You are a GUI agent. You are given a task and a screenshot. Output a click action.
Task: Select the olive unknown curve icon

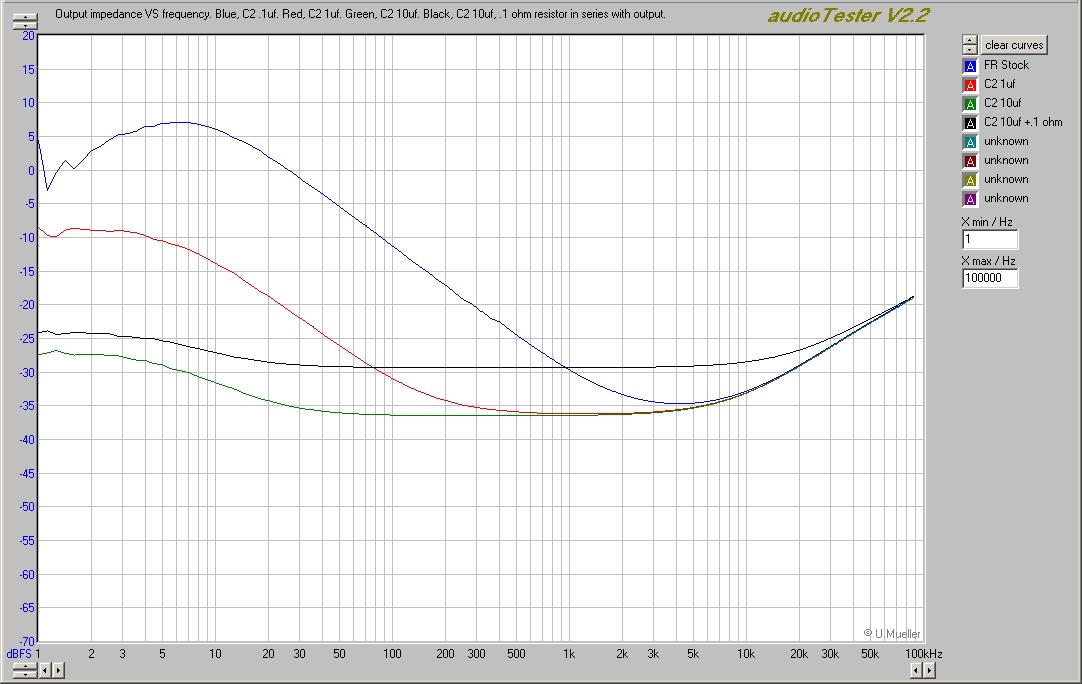pyautogui.click(x=968, y=178)
